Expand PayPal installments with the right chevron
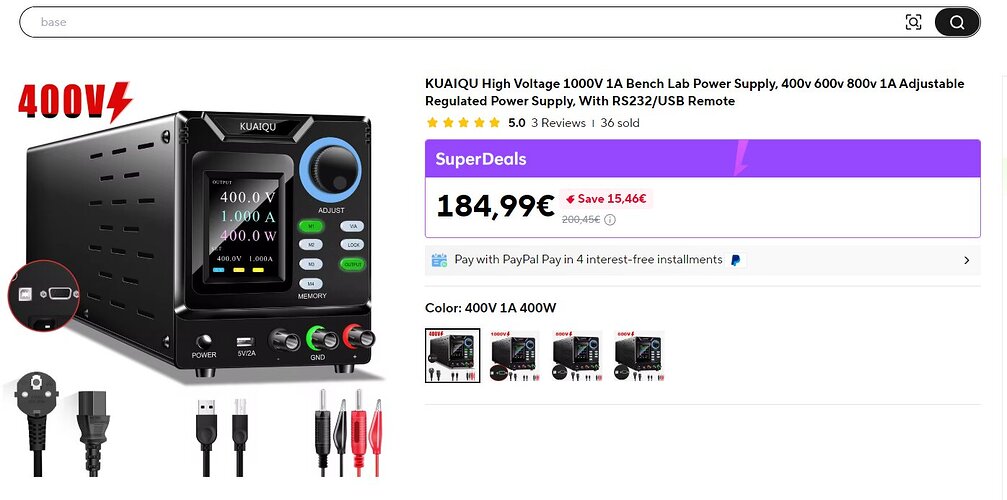 (x=967, y=261)
